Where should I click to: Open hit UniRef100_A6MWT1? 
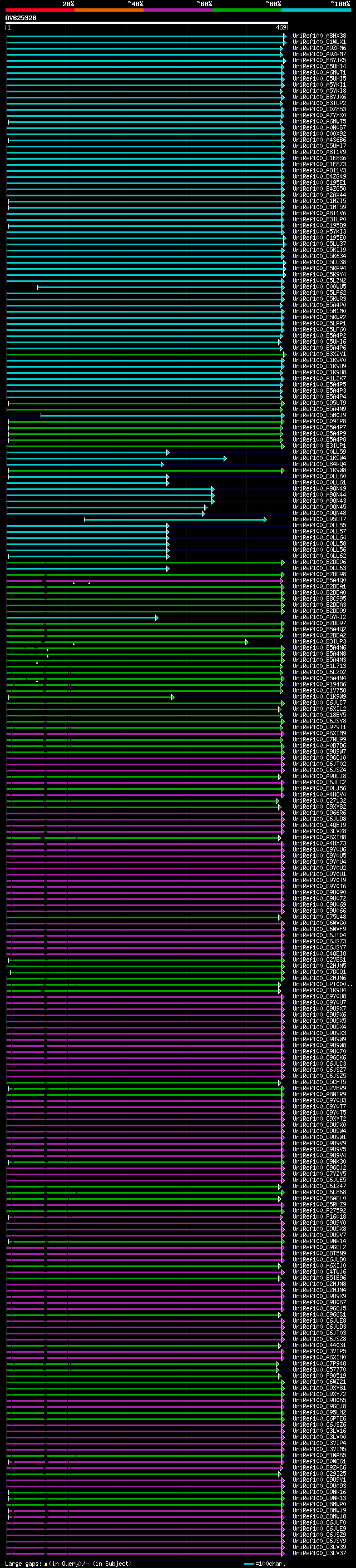point(319,72)
